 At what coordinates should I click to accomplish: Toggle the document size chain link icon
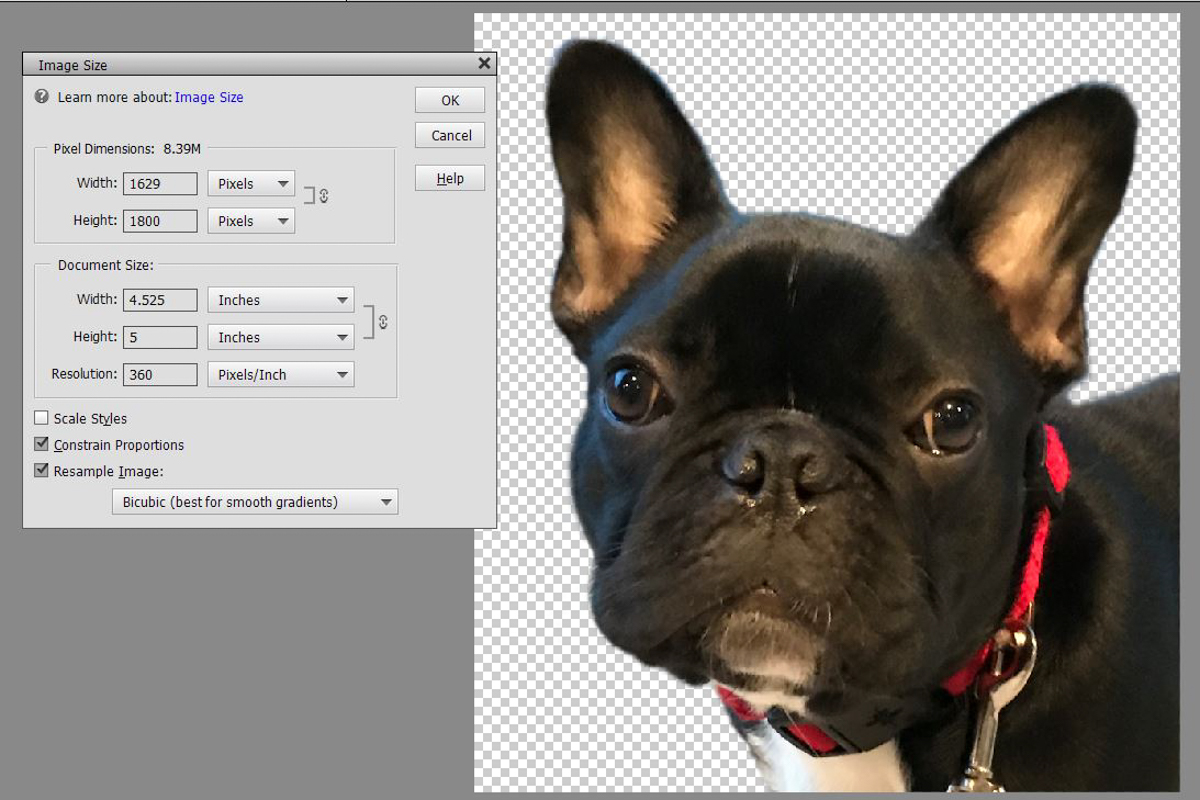(x=383, y=322)
